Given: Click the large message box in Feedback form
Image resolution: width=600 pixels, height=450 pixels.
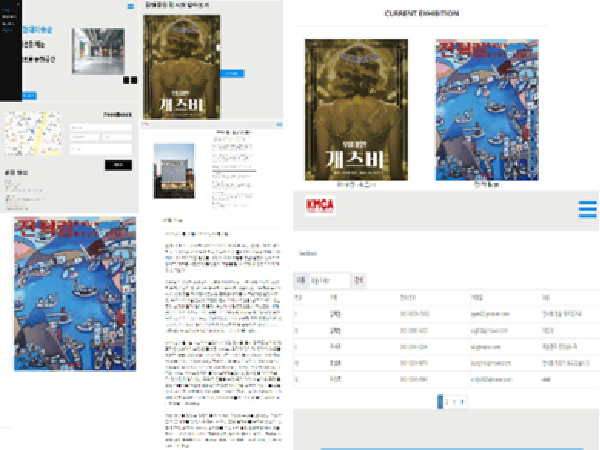Looking at the screenshot, I should [x=100, y=149].
